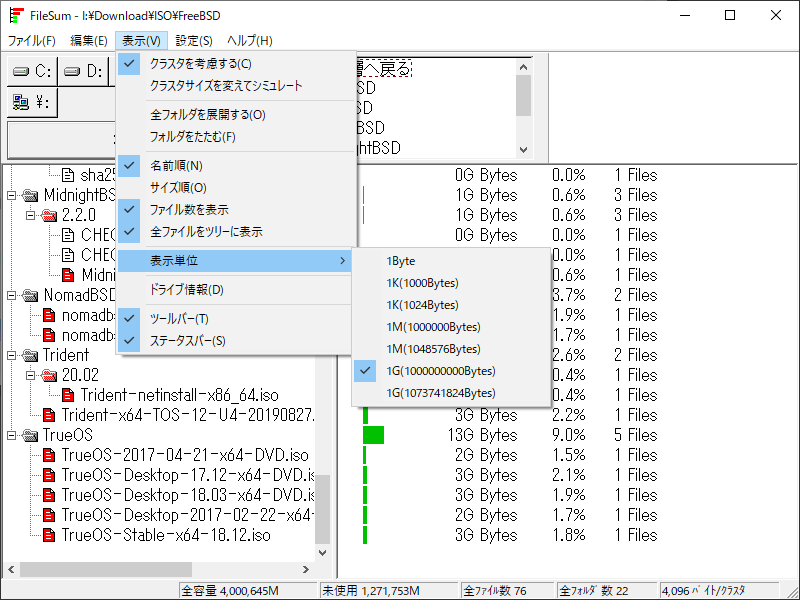Select 1M(1000000Bytes) display unit

452,327
